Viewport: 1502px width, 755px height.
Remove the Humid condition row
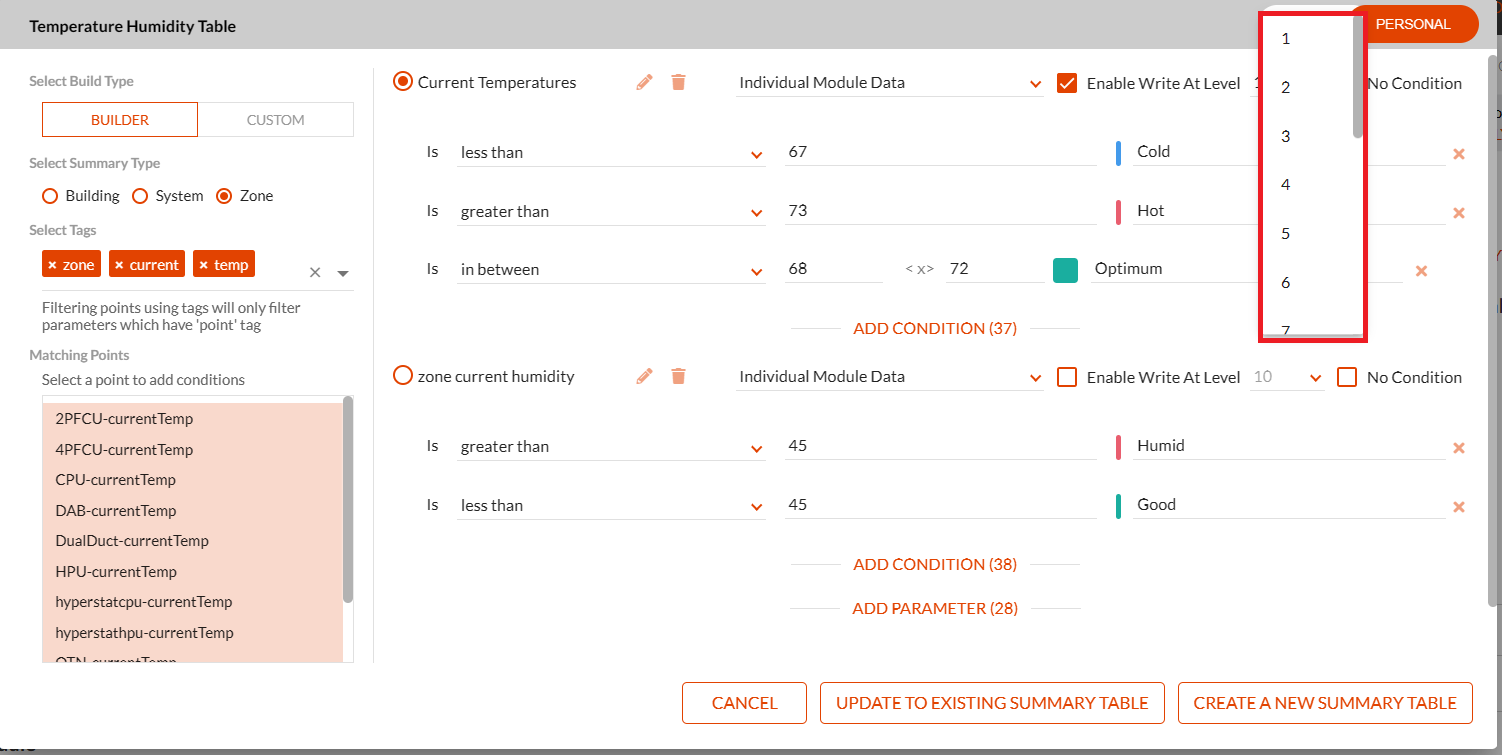[x=1458, y=448]
